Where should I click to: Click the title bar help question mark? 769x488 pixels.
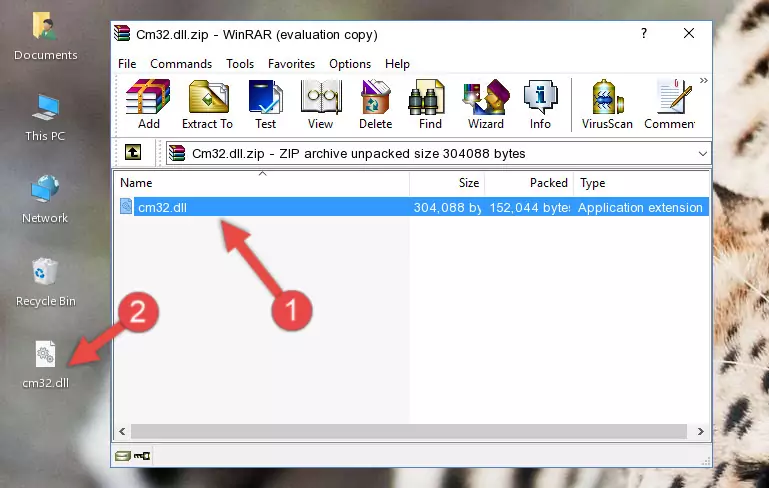coord(643,33)
